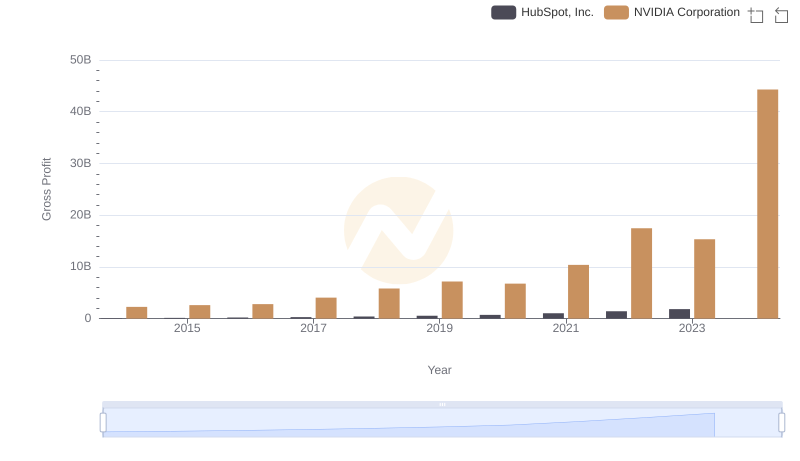800x461 pixels.
Task: Grab the right data zoom slider handle
Action: [x=782, y=423]
